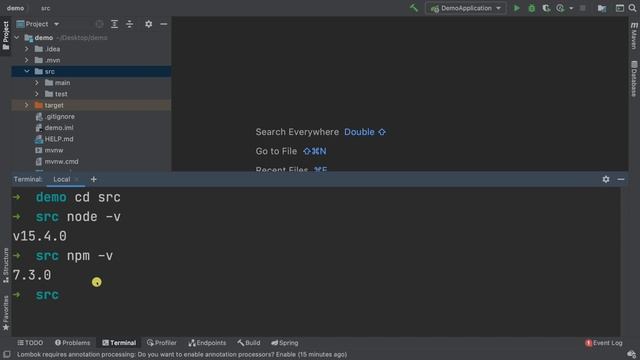Expand the test folder

pyautogui.click(x=37, y=94)
